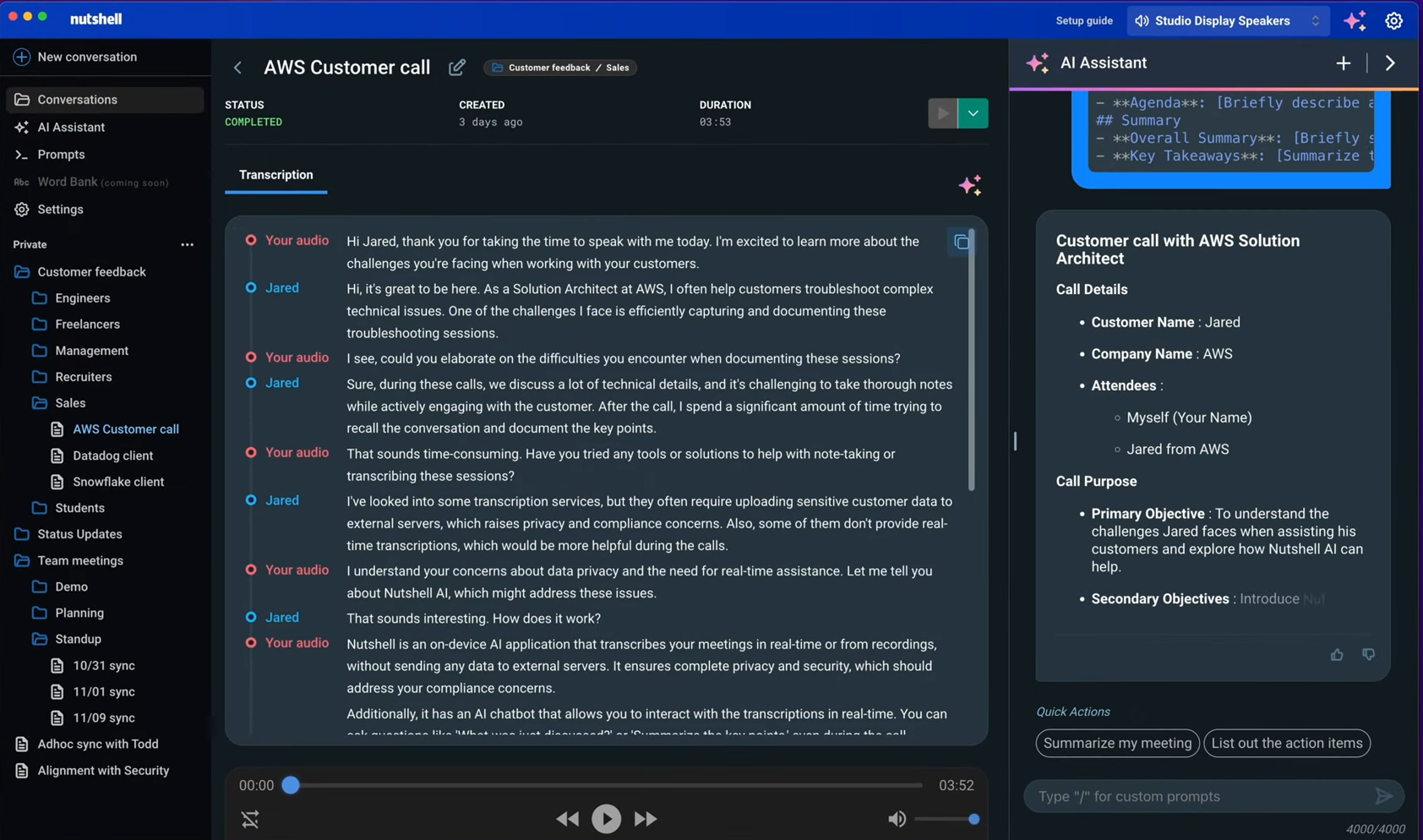Screen dimensions: 1423x840
Task: Click List out the action items
Action: point(1286,744)
